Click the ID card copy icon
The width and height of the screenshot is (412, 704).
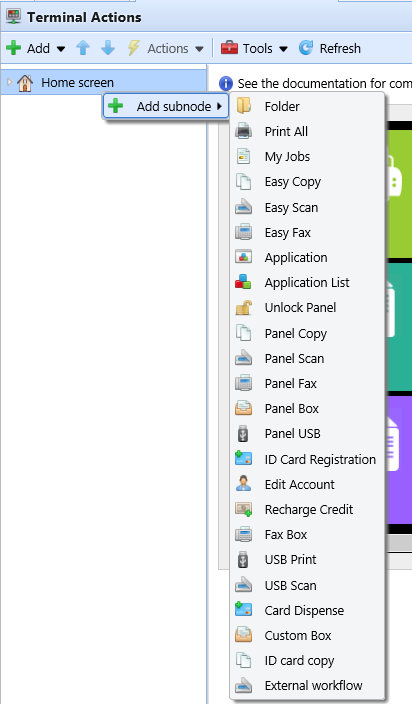click(x=244, y=660)
